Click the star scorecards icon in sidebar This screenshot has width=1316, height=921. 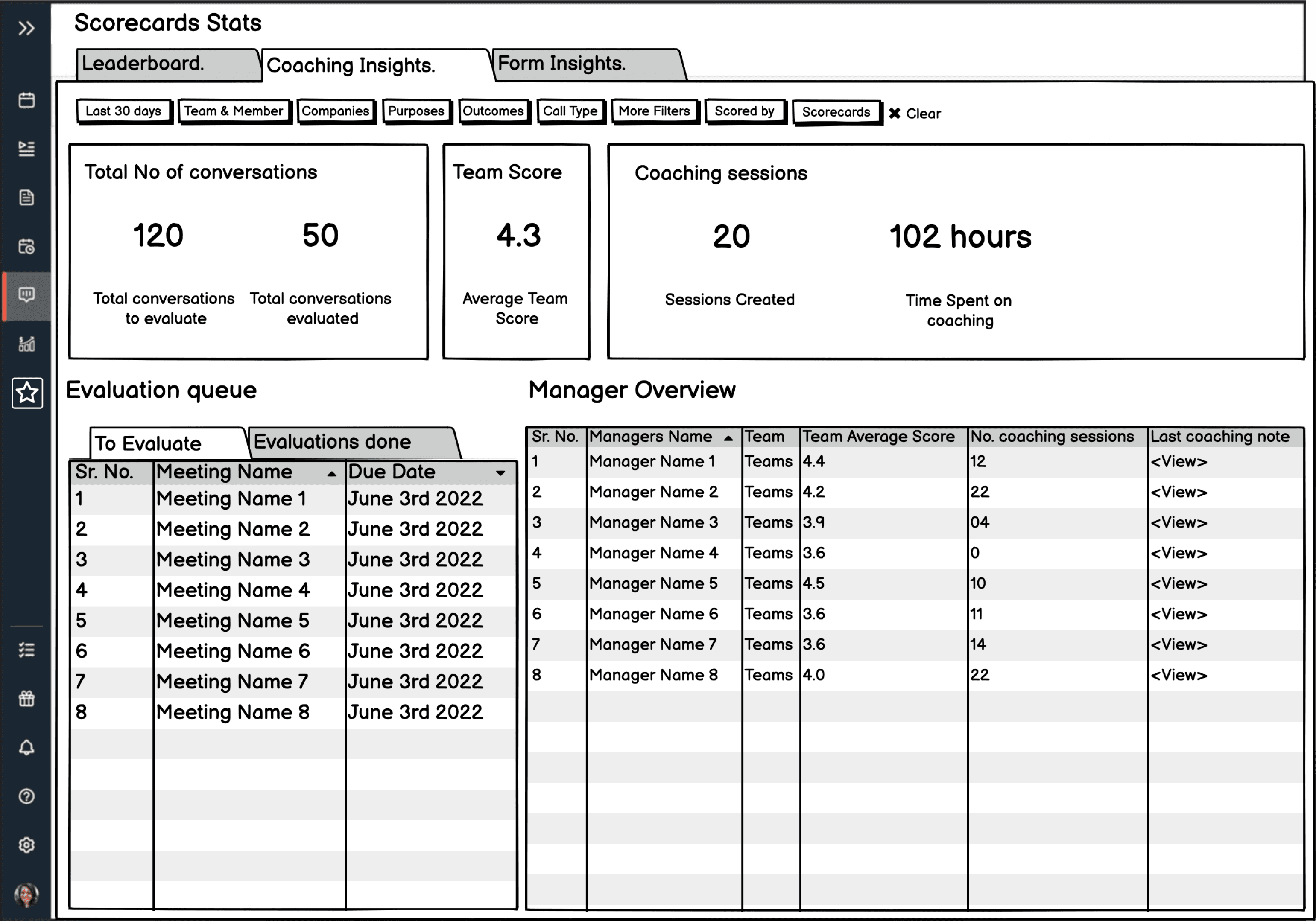tap(27, 393)
